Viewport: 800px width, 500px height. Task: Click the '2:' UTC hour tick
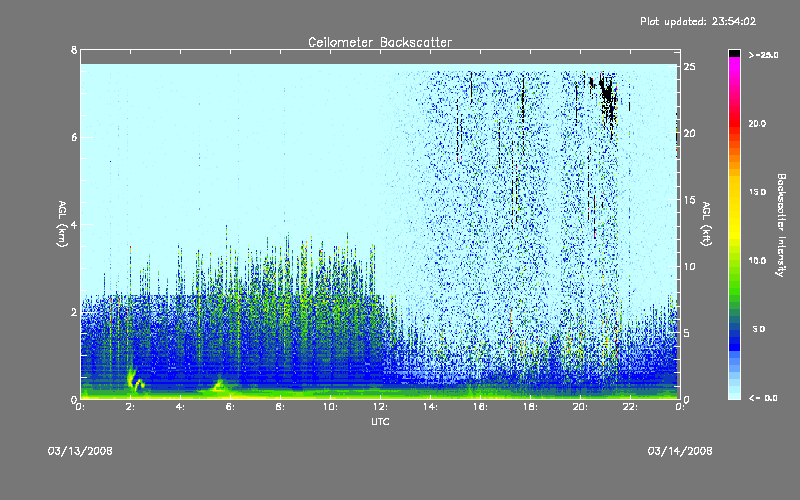[x=131, y=407]
